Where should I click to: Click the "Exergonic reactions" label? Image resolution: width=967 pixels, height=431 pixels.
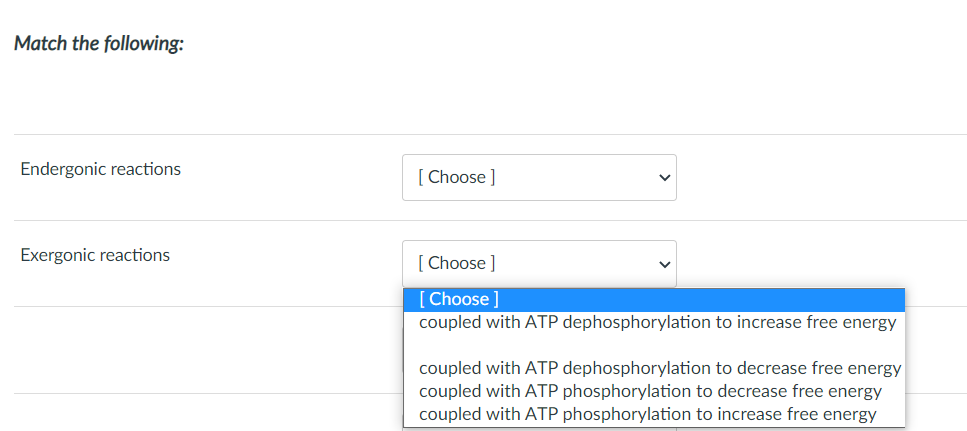tap(95, 255)
